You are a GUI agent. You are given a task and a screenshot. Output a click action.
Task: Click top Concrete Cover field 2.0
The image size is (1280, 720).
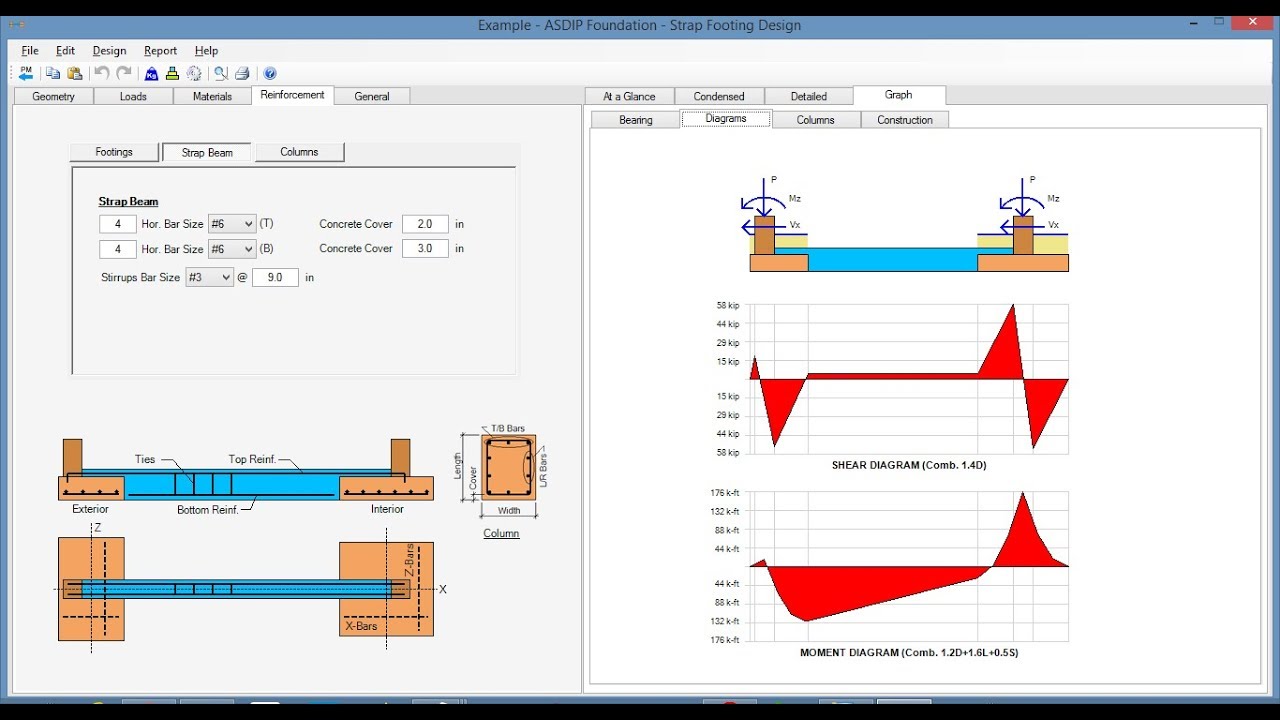[425, 224]
